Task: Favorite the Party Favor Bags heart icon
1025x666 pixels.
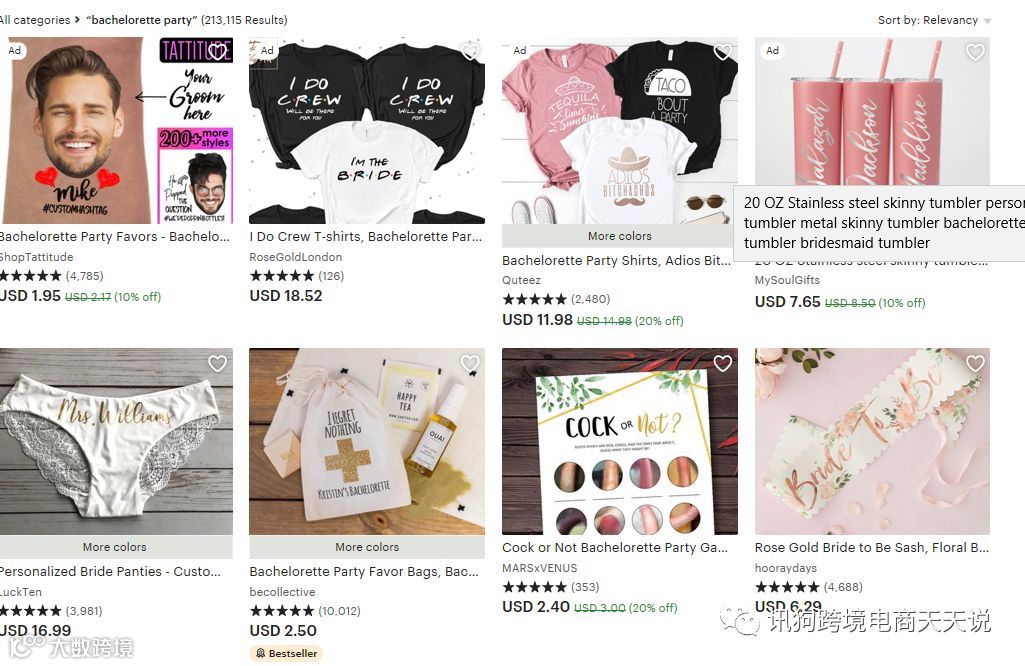Action: coord(470,363)
